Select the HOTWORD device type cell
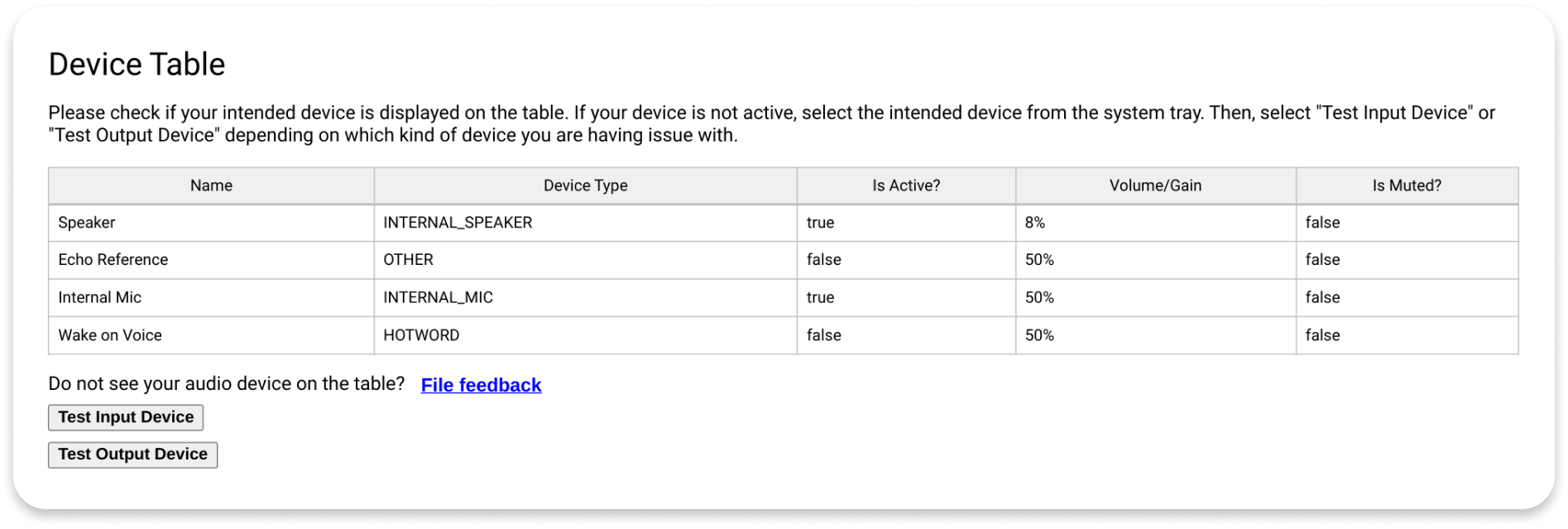The height and width of the screenshot is (529, 1568). pyautogui.click(x=421, y=335)
